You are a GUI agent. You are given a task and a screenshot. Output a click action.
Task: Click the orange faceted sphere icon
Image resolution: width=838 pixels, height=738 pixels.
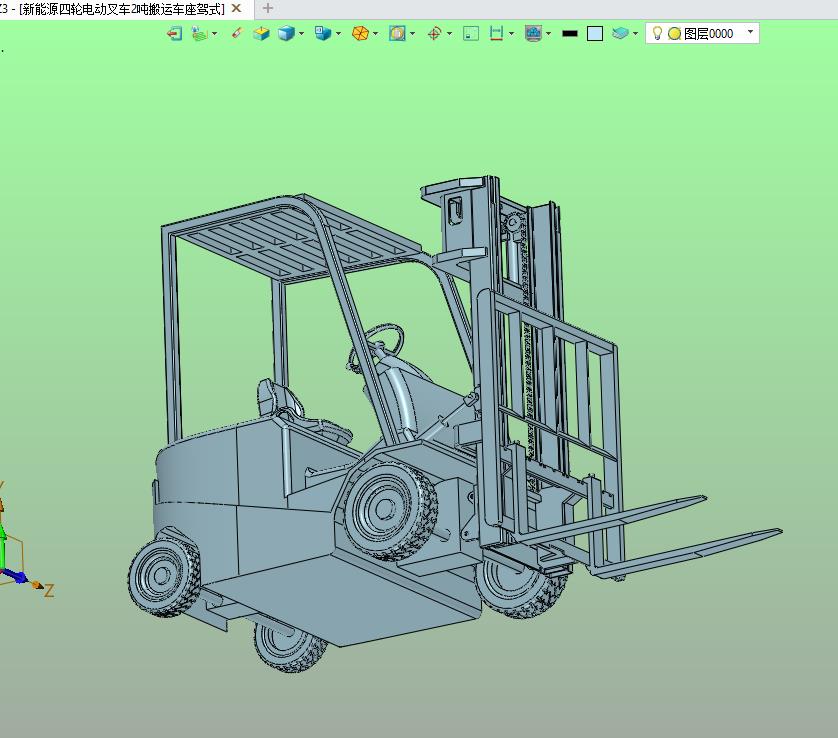click(360, 34)
